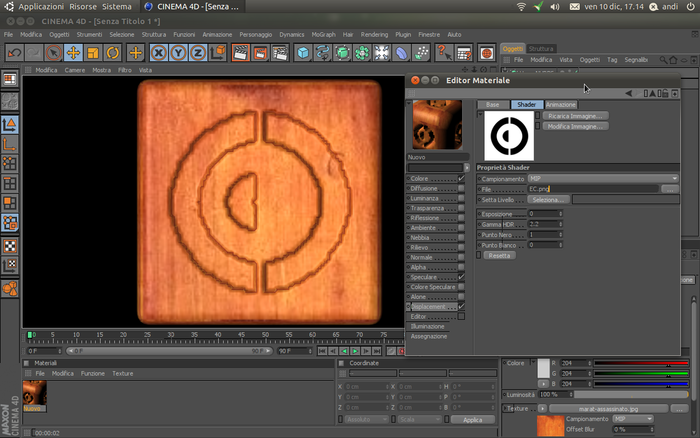Image resolution: width=700 pixels, height=438 pixels.
Task: Open the Campionamento MIP dropdown in Shader
Action: 603,179
